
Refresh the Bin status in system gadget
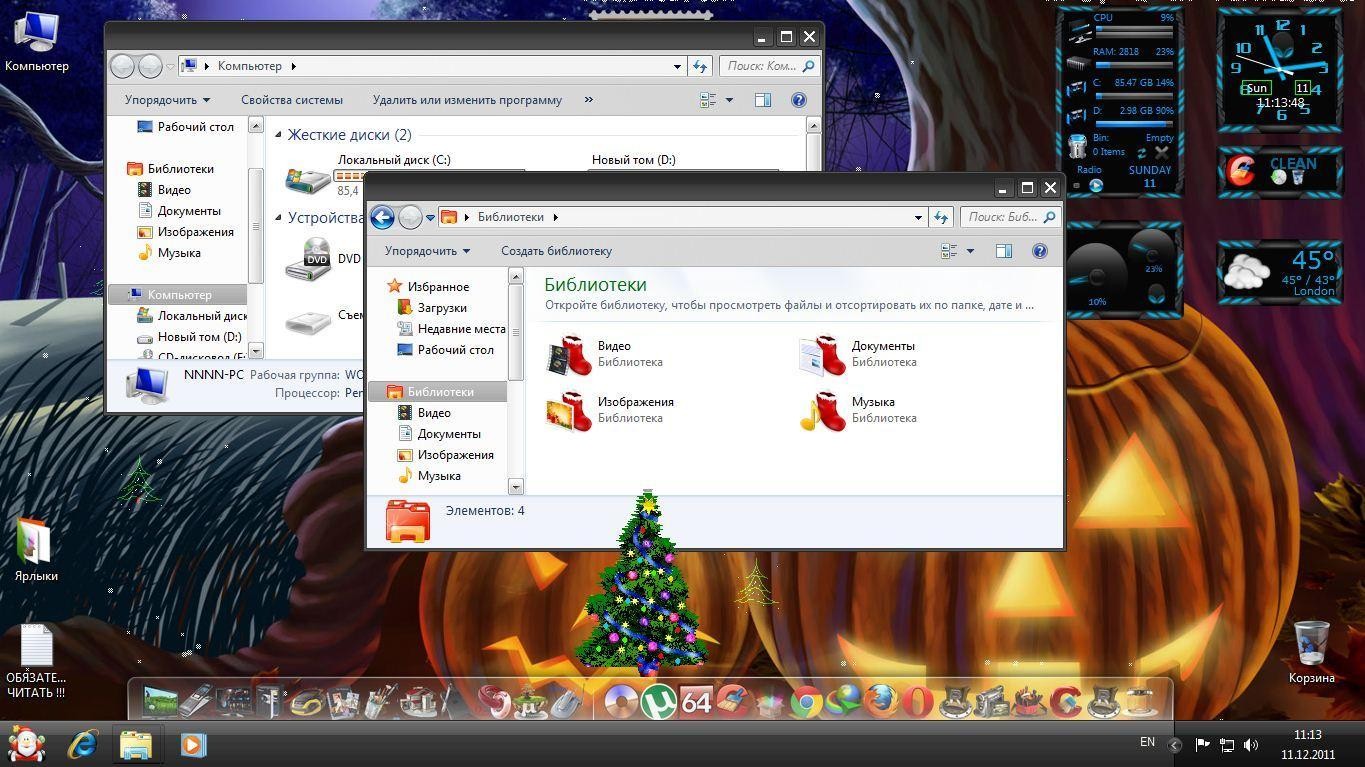pyautogui.click(x=1141, y=153)
